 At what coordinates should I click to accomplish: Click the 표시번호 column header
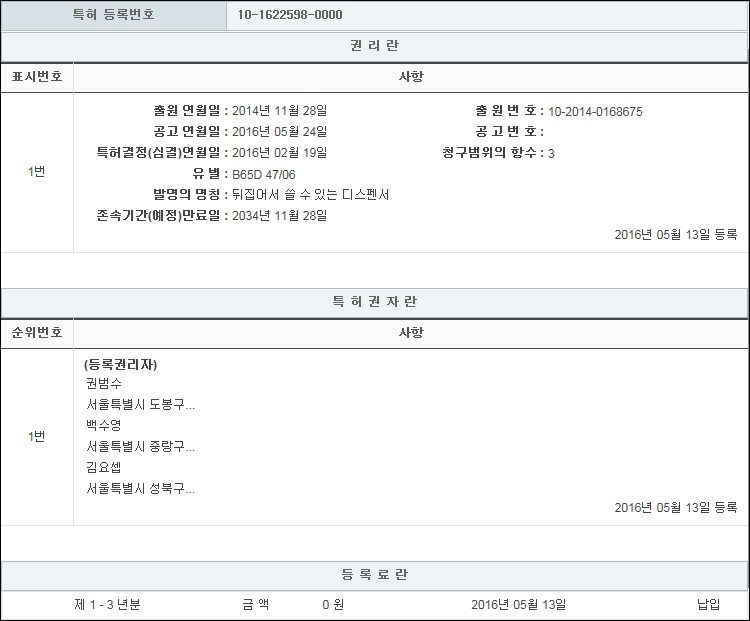(37, 77)
